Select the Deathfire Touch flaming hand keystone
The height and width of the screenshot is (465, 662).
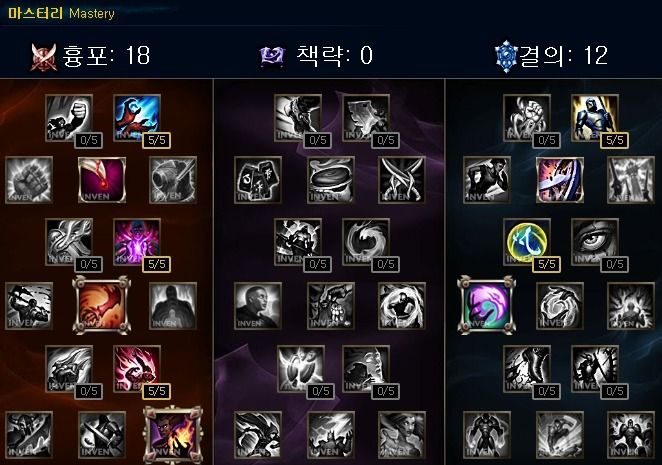tap(173, 435)
